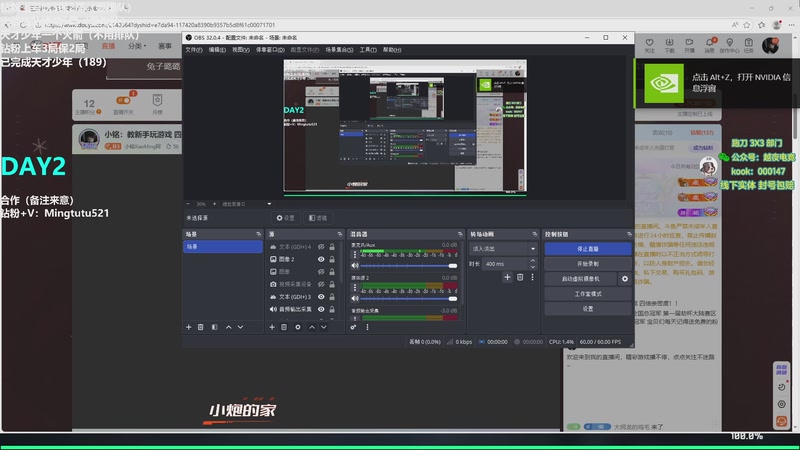The height and width of the screenshot is (450, 800).
Task: Open 消息 bell notifications on Douyu page
Action: click(709, 42)
